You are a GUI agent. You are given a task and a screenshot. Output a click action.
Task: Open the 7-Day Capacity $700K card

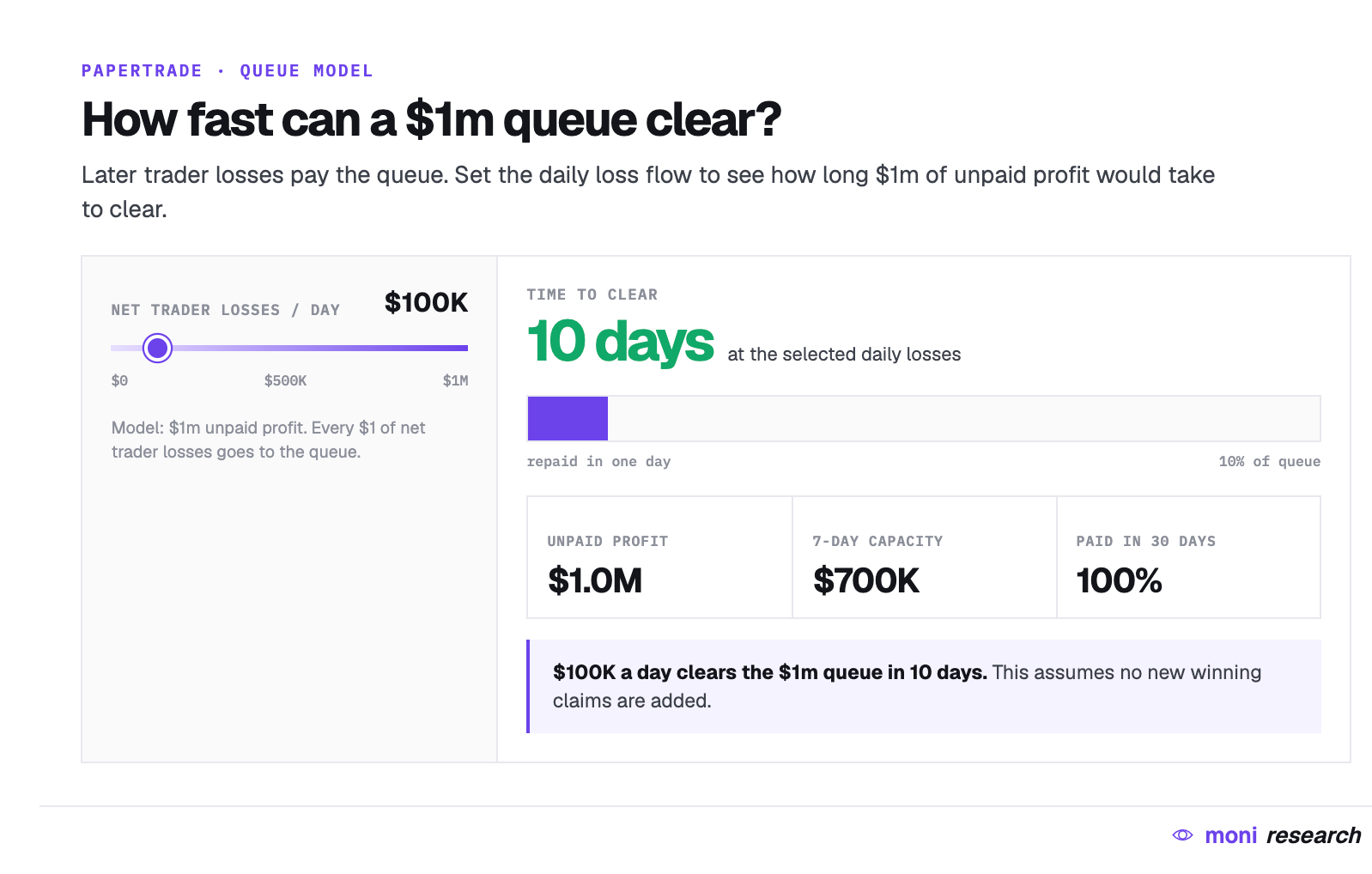pos(924,557)
